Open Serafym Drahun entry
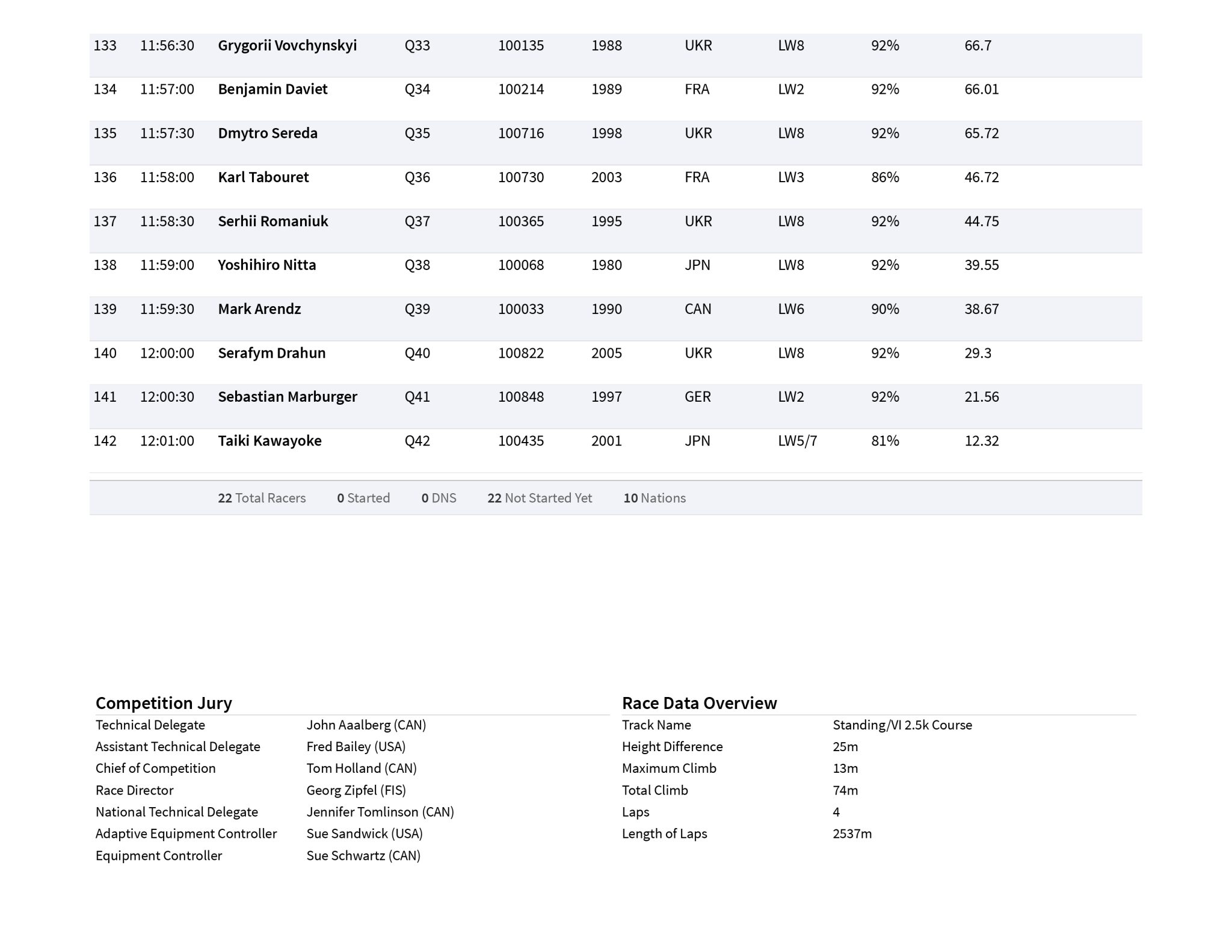 (271, 353)
